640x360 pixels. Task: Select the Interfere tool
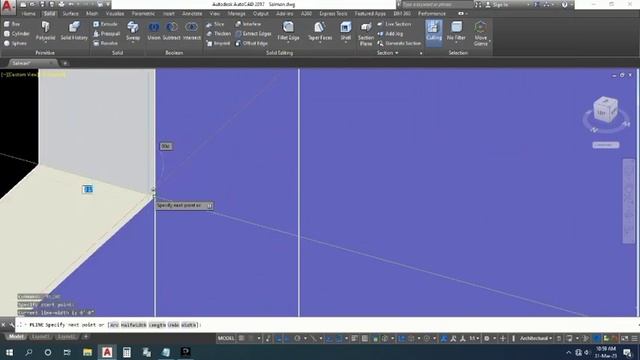point(248,24)
